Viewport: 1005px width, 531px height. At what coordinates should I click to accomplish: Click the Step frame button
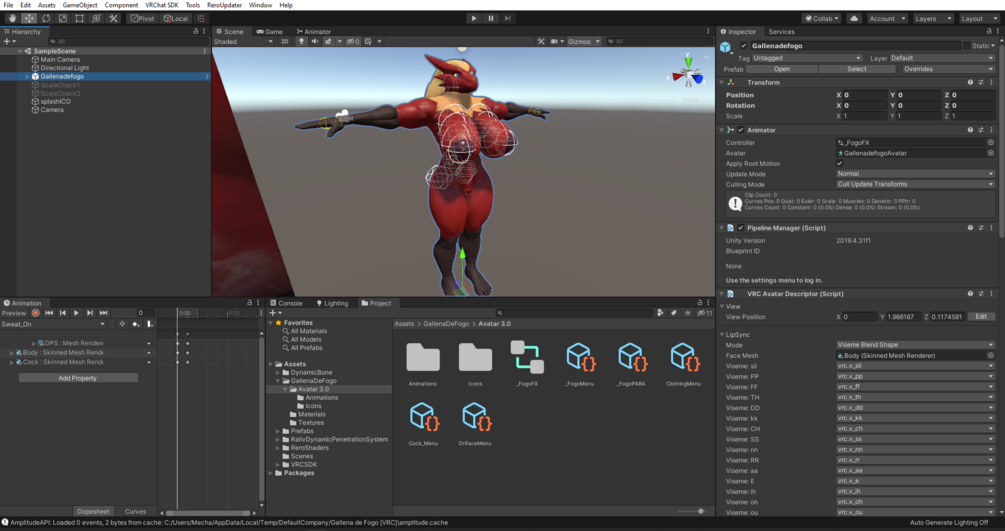(x=508, y=19)
